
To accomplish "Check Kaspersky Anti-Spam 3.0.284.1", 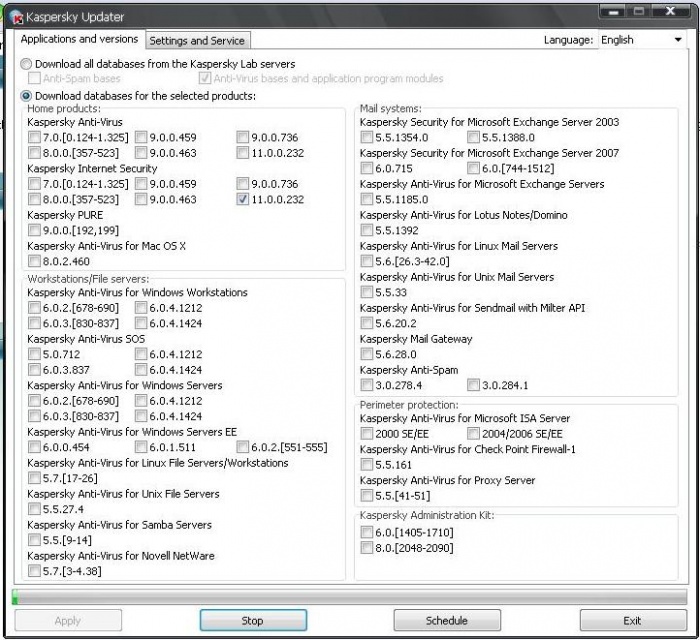I will coord(473,385).
